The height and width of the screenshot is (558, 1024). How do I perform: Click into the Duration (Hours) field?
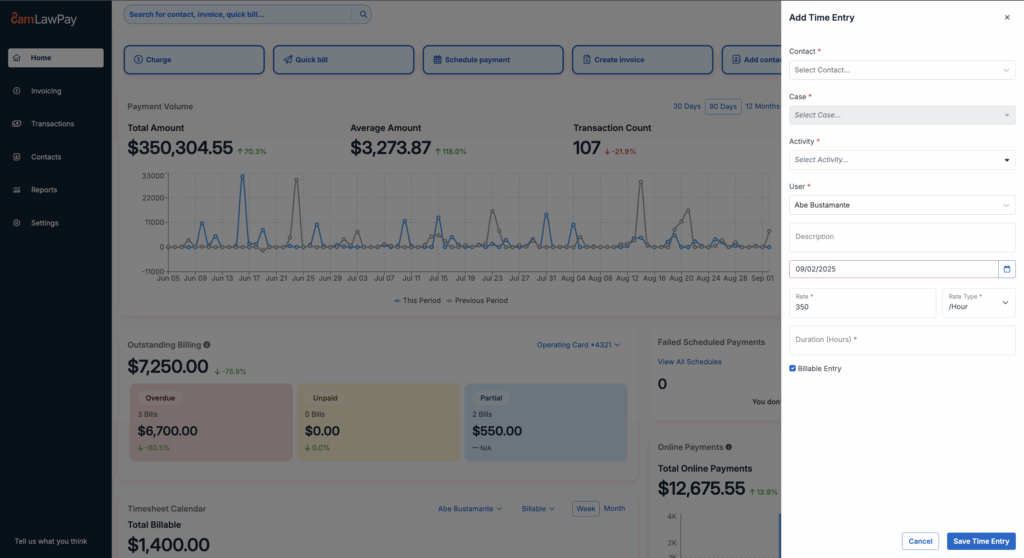click(901, 340)
